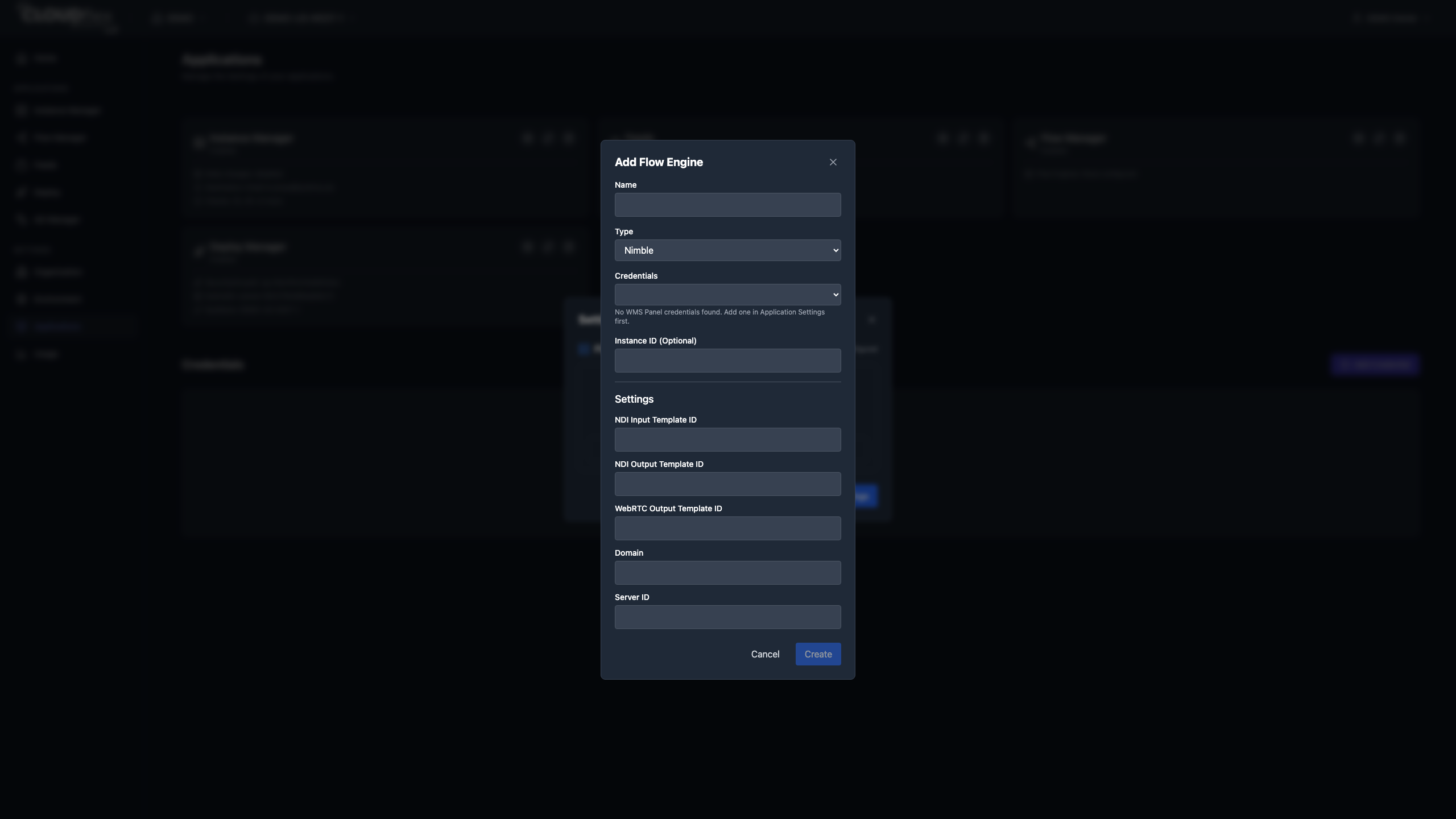The height and width of the screenshot is (819, 1456).
Task: Click the NDI Input Template ID field
Action: [727, 440]
